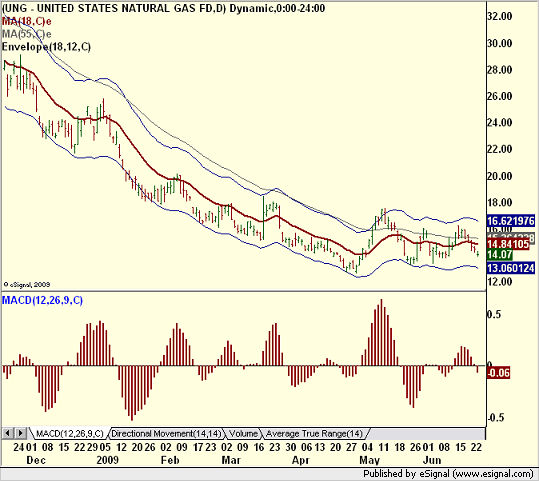The image size is (539, 481).
Task: Click the 26.00 price axis label
Action: pos(499,96)
